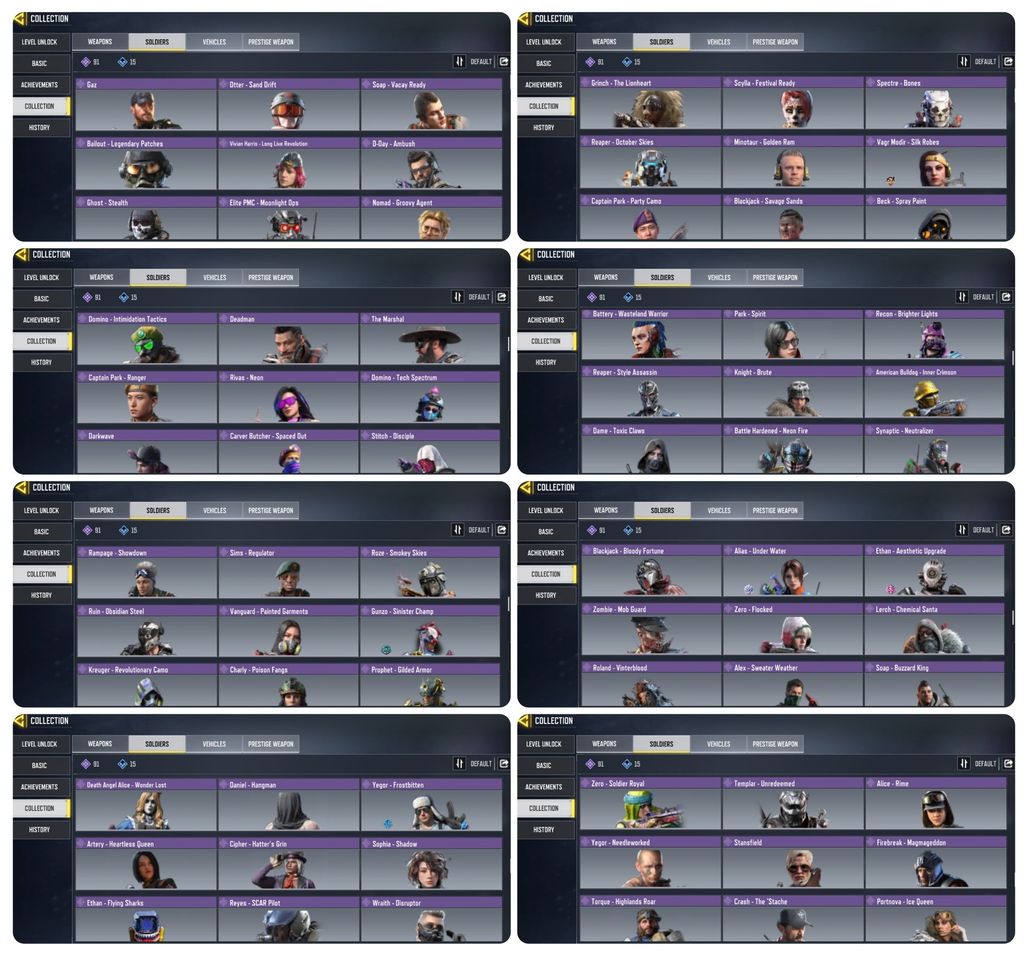Click share icon above Soap - Vacay Ready
The height and width of the screenshot is (956, 1028).
[504, 62]
